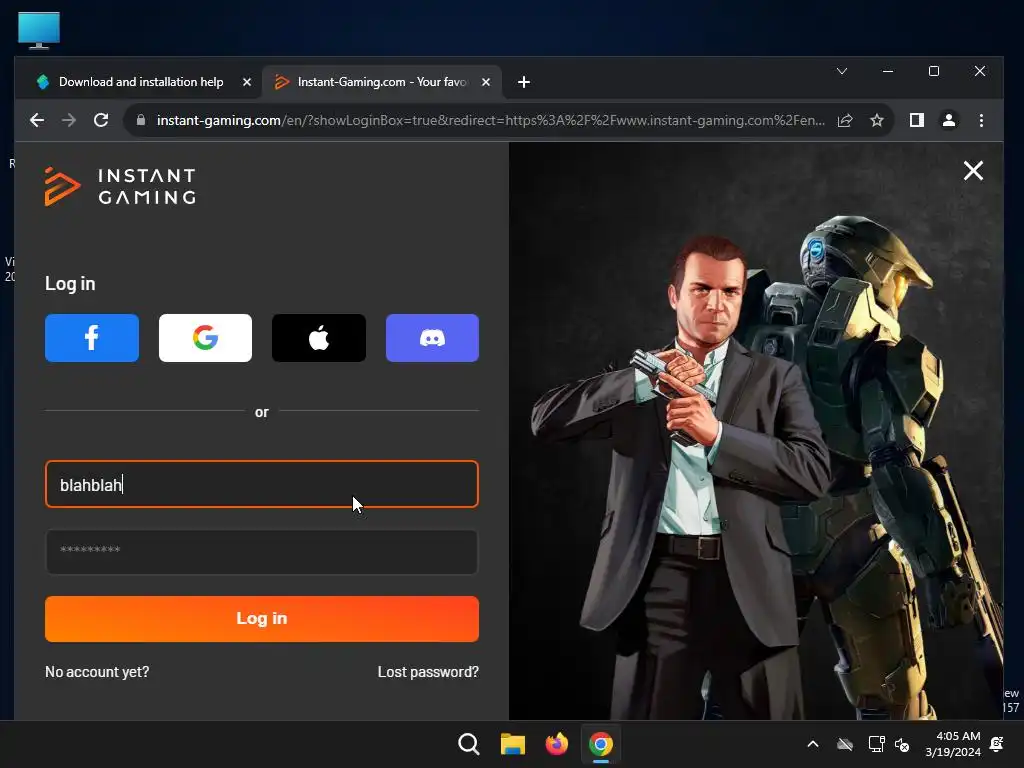Open the Lost password? link
Screen dimensions: 1024x768
(428, 672)
